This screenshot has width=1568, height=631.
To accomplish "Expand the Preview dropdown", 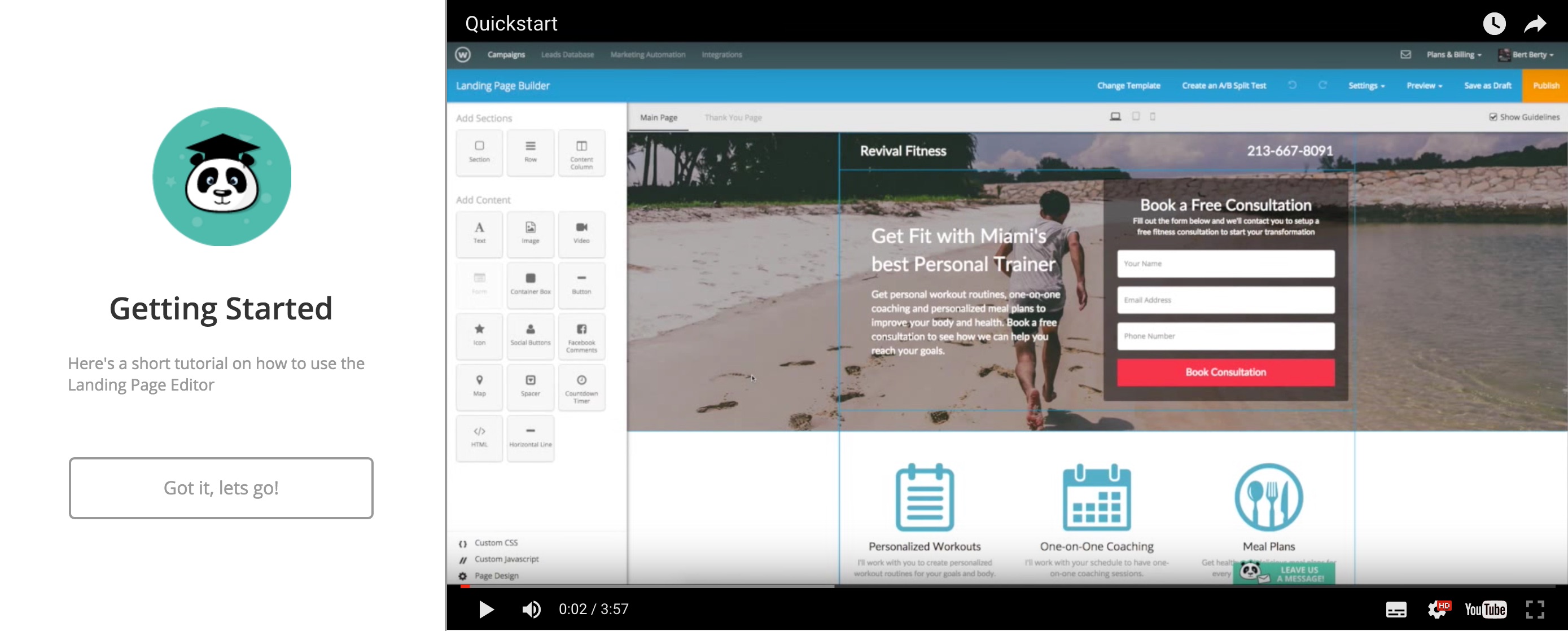I will (1424, 86).
